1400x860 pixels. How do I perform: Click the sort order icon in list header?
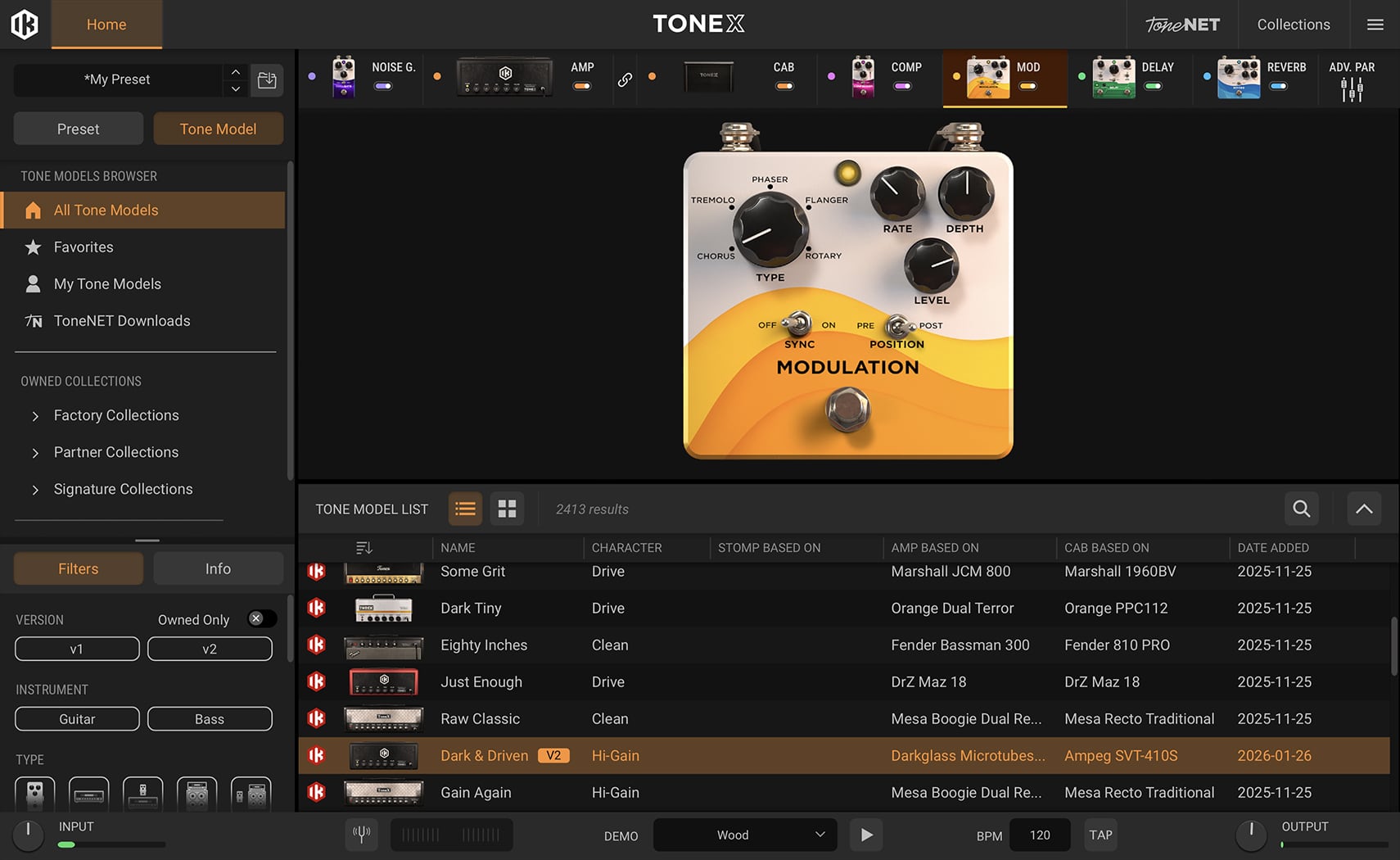click(x=364, y=547)
